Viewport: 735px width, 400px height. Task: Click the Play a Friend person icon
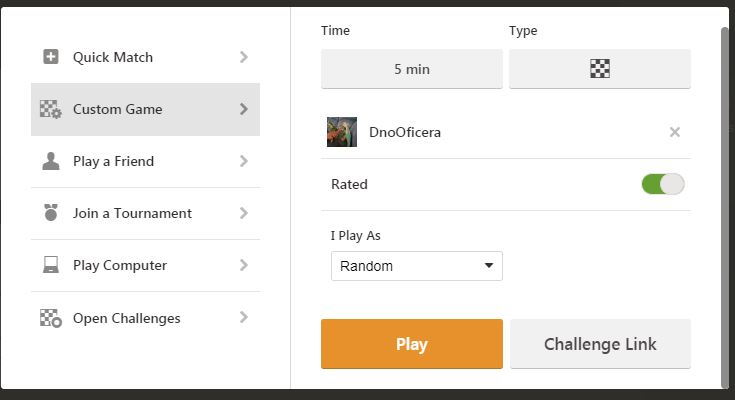coord(51,161)
